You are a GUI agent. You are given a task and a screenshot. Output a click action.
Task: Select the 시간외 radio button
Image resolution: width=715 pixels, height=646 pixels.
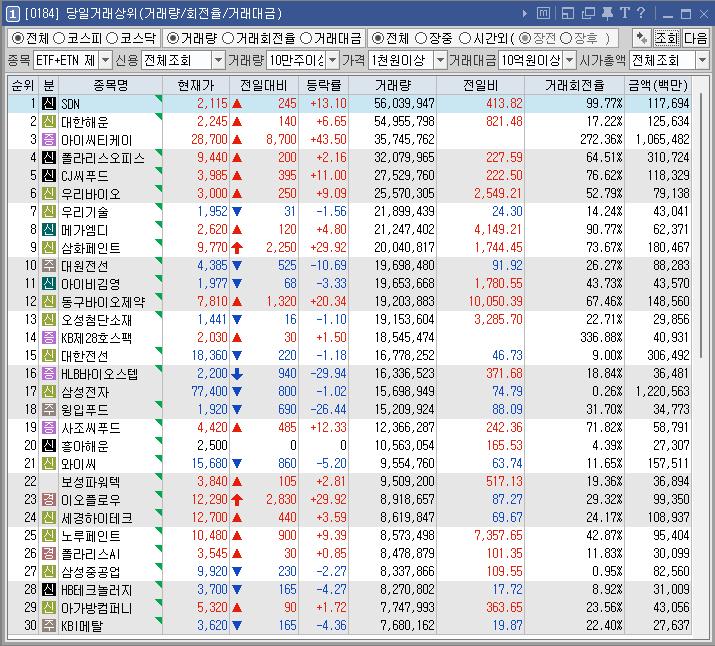[465, 38]
